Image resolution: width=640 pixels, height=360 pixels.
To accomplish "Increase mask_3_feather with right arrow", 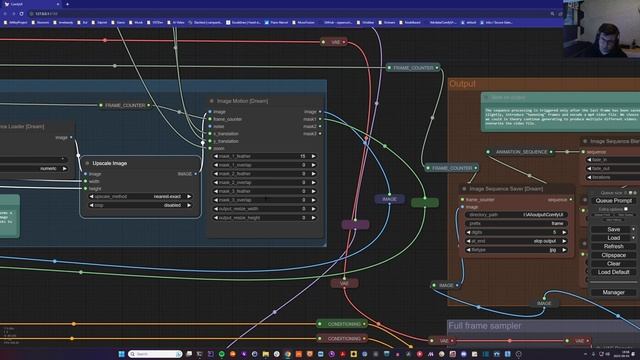I will (x=313, y=191).
